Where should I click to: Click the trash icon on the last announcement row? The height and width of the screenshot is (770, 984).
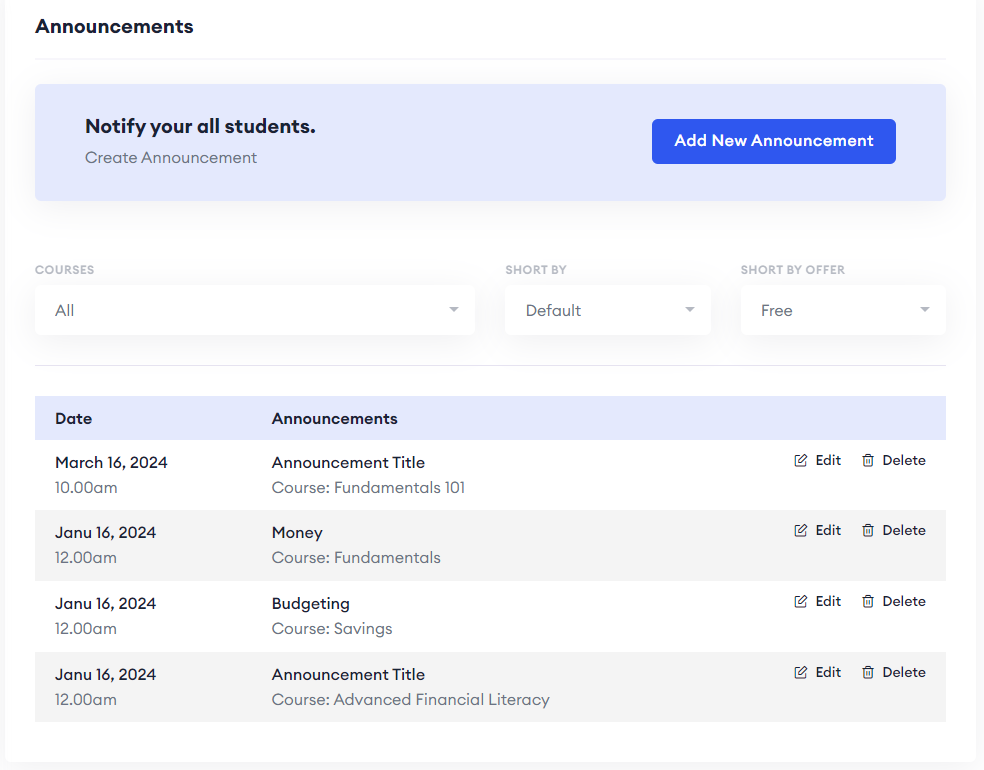868,672
